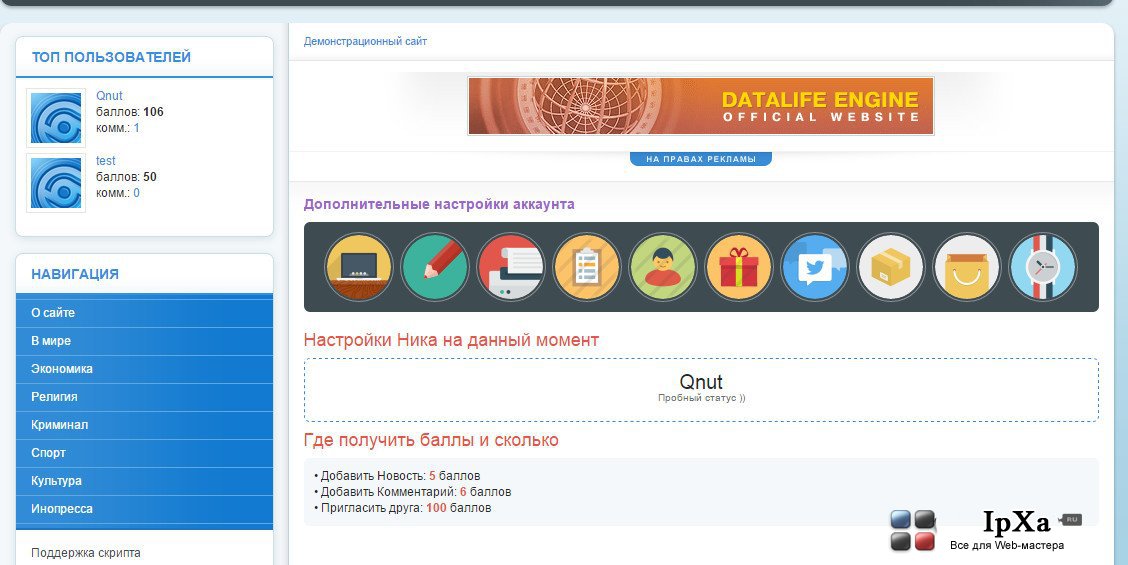This screenshot has height=565, width=1128.
Task: Click the Пригласить друга 100 баллов line
Action: pos(403,508)
